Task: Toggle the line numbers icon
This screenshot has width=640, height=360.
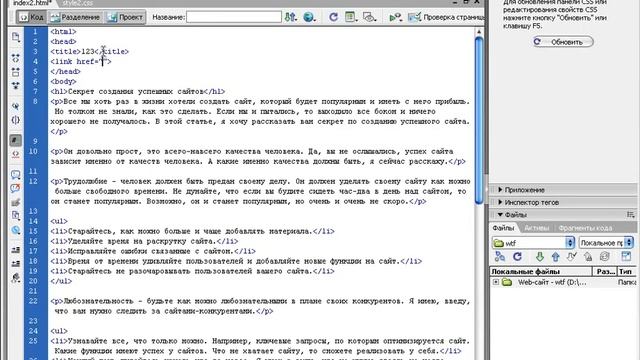Action: pyautogui.click(x=16, y=140)
